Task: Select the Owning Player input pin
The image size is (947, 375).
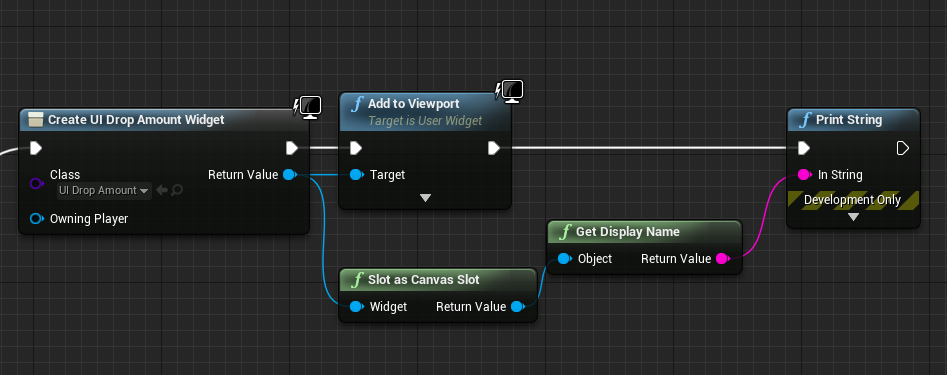Action: click(x=37, y=219)
